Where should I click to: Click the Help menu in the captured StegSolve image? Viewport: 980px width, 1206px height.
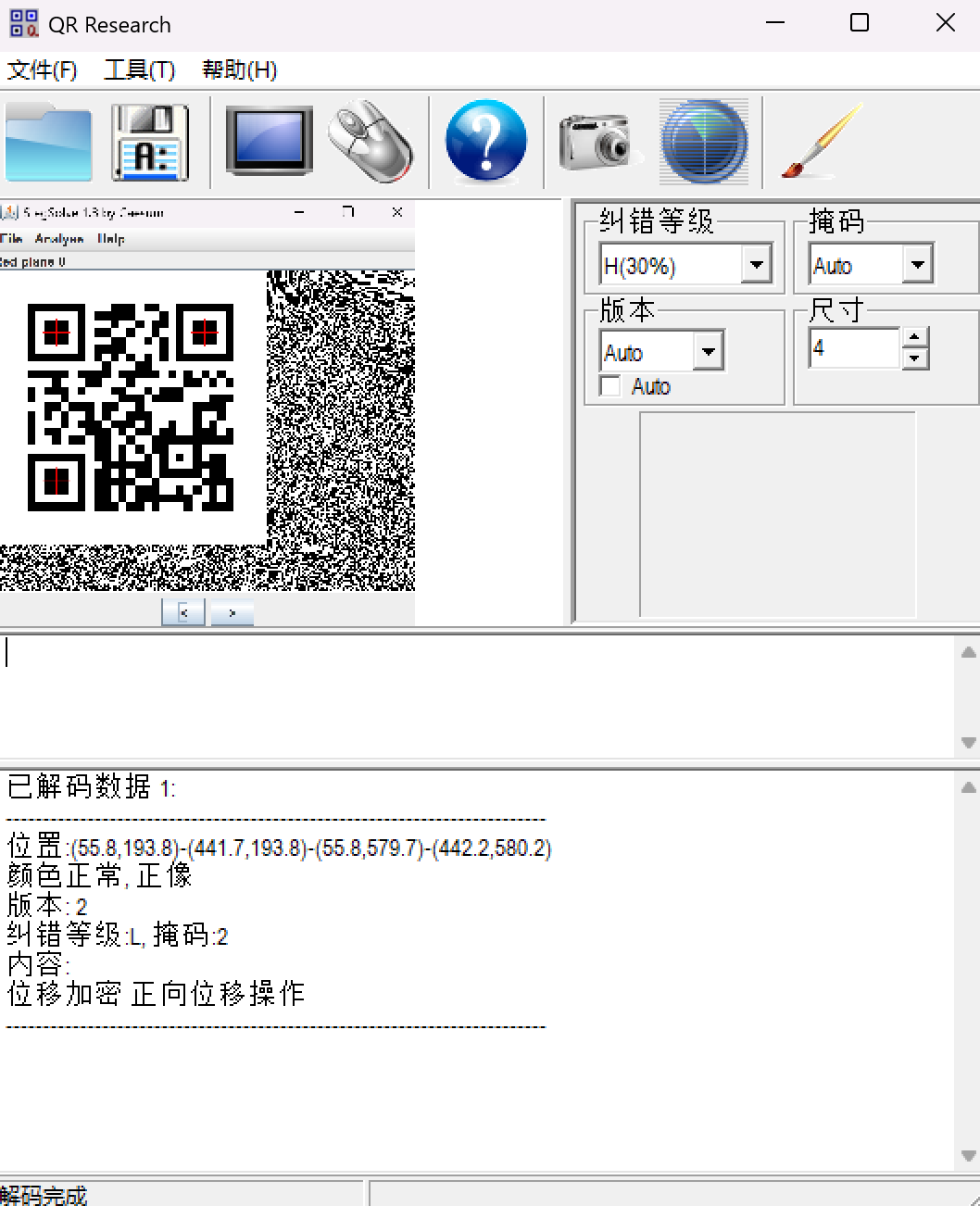pos(111,239)
